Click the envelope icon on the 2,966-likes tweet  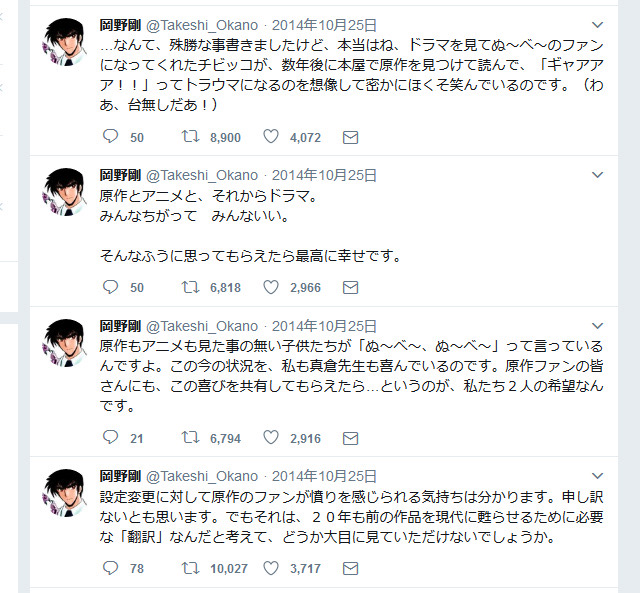pos(350,287)
